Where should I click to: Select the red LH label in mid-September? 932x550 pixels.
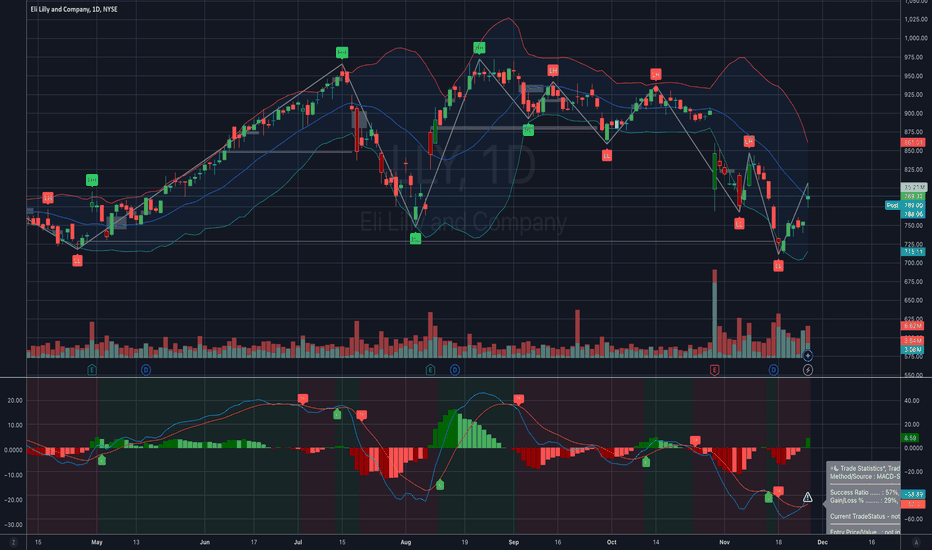pyautogui.click(x=553, y=70)
